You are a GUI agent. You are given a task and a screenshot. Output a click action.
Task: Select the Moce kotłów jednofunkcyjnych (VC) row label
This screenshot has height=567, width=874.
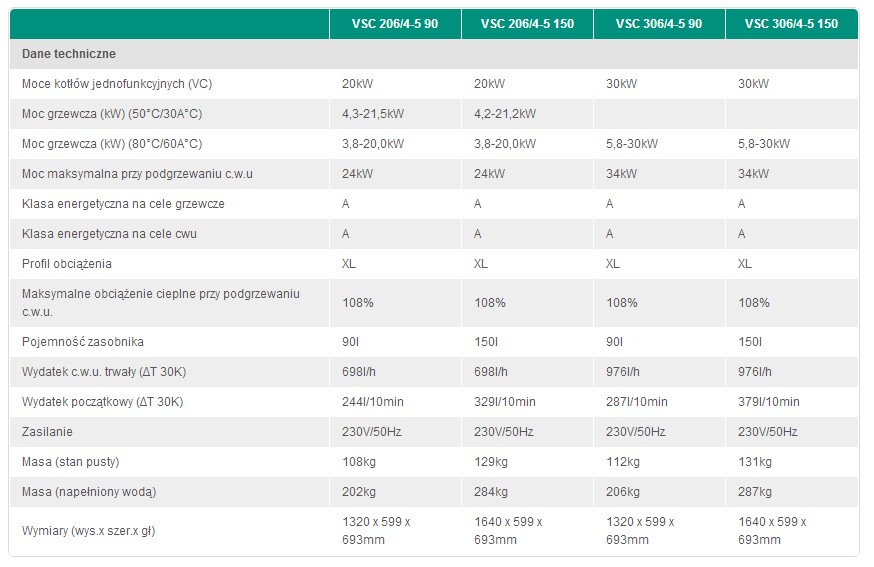tap(117, 84)
